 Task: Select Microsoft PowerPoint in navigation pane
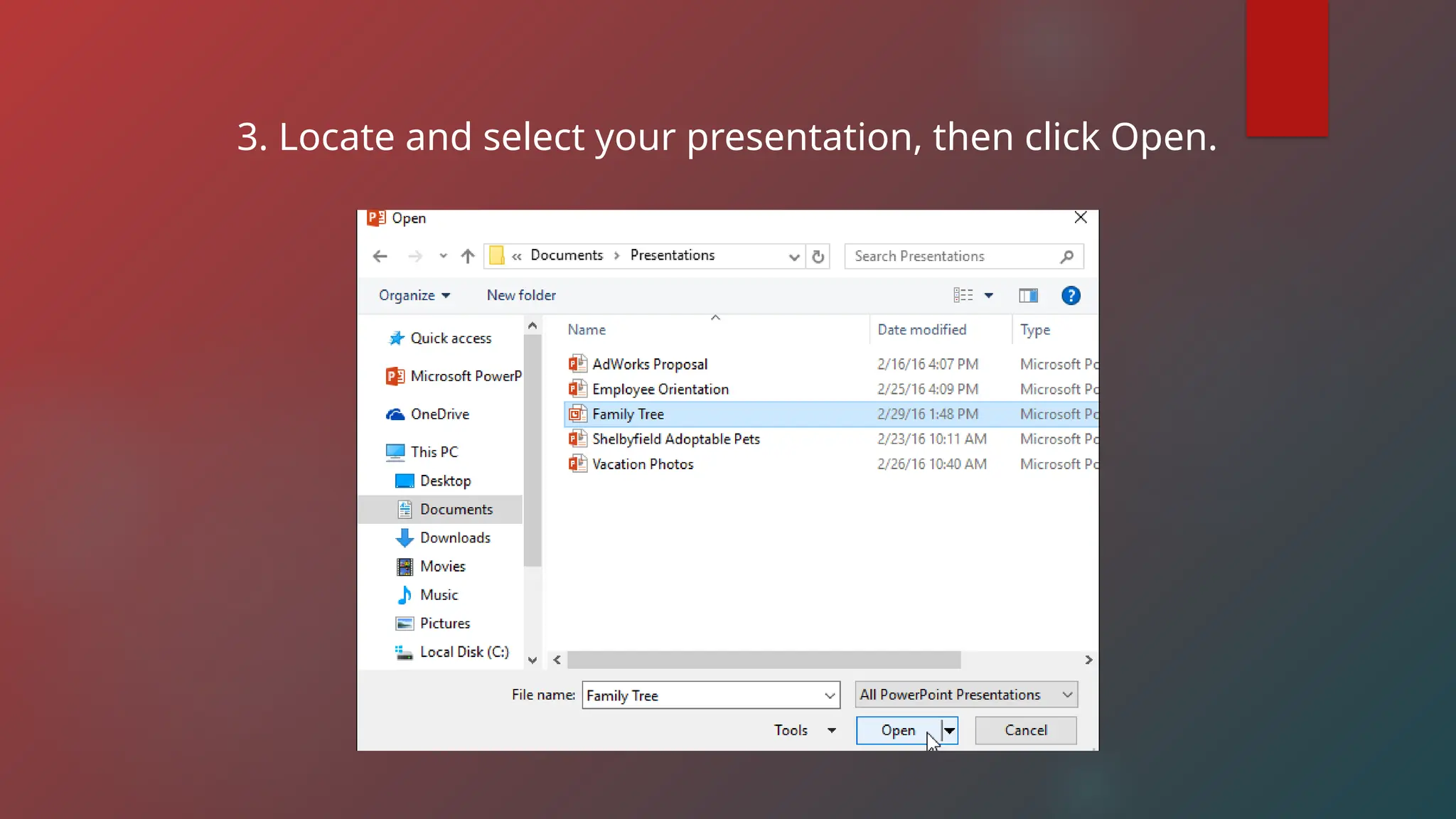coord(454,376)
